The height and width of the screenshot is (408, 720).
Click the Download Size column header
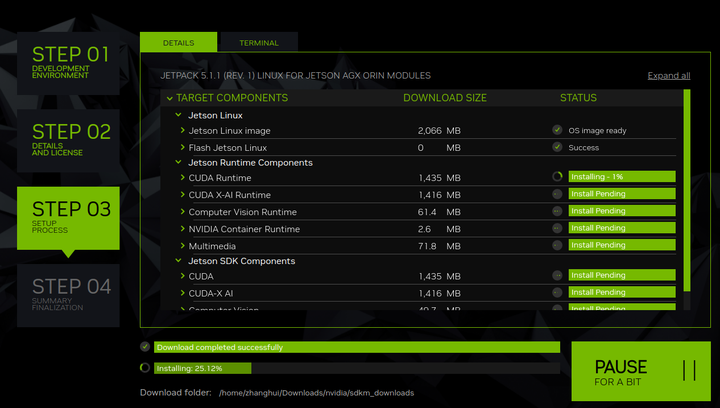[x=444, y=98]
